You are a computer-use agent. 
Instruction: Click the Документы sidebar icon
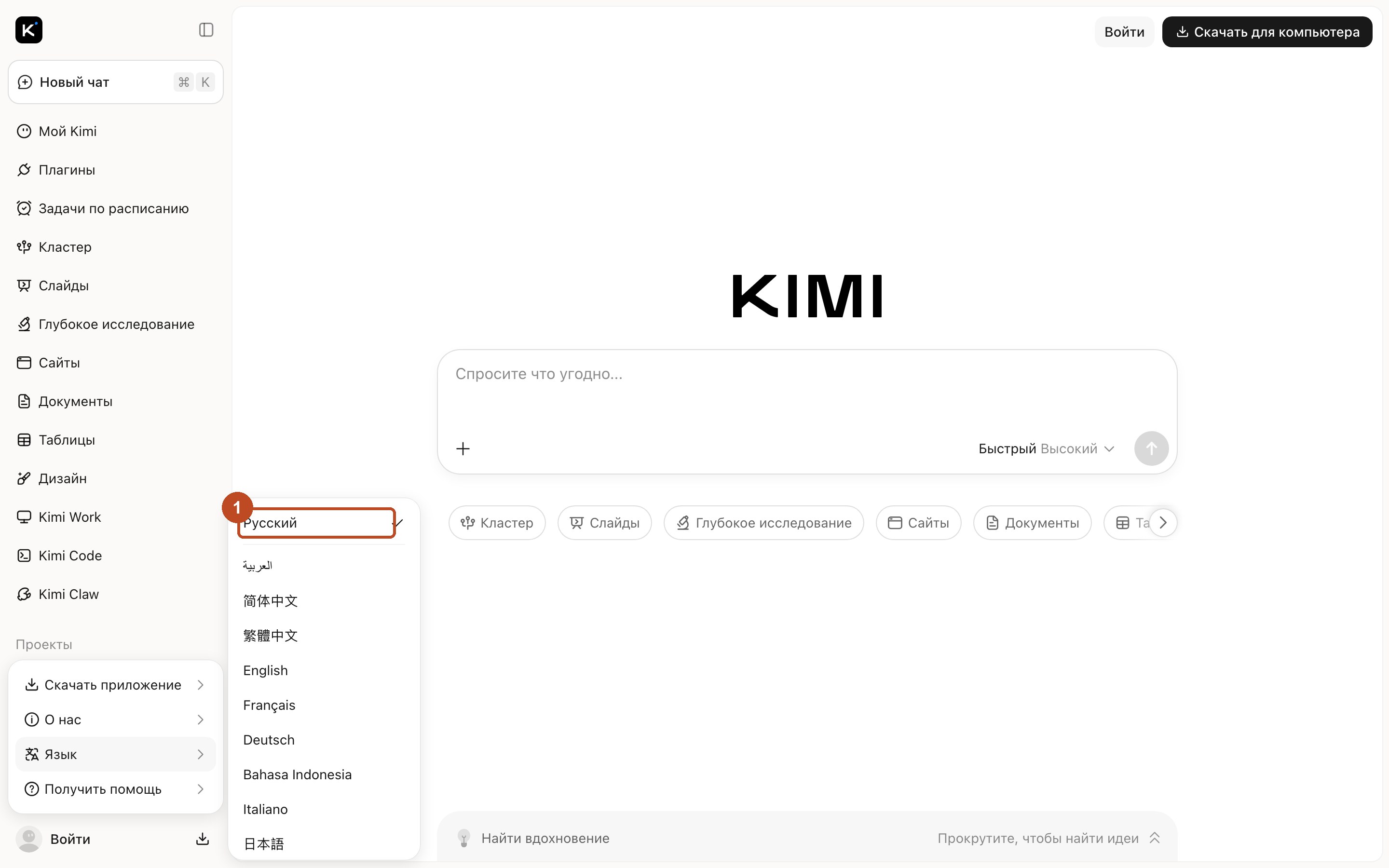point(24,401)
